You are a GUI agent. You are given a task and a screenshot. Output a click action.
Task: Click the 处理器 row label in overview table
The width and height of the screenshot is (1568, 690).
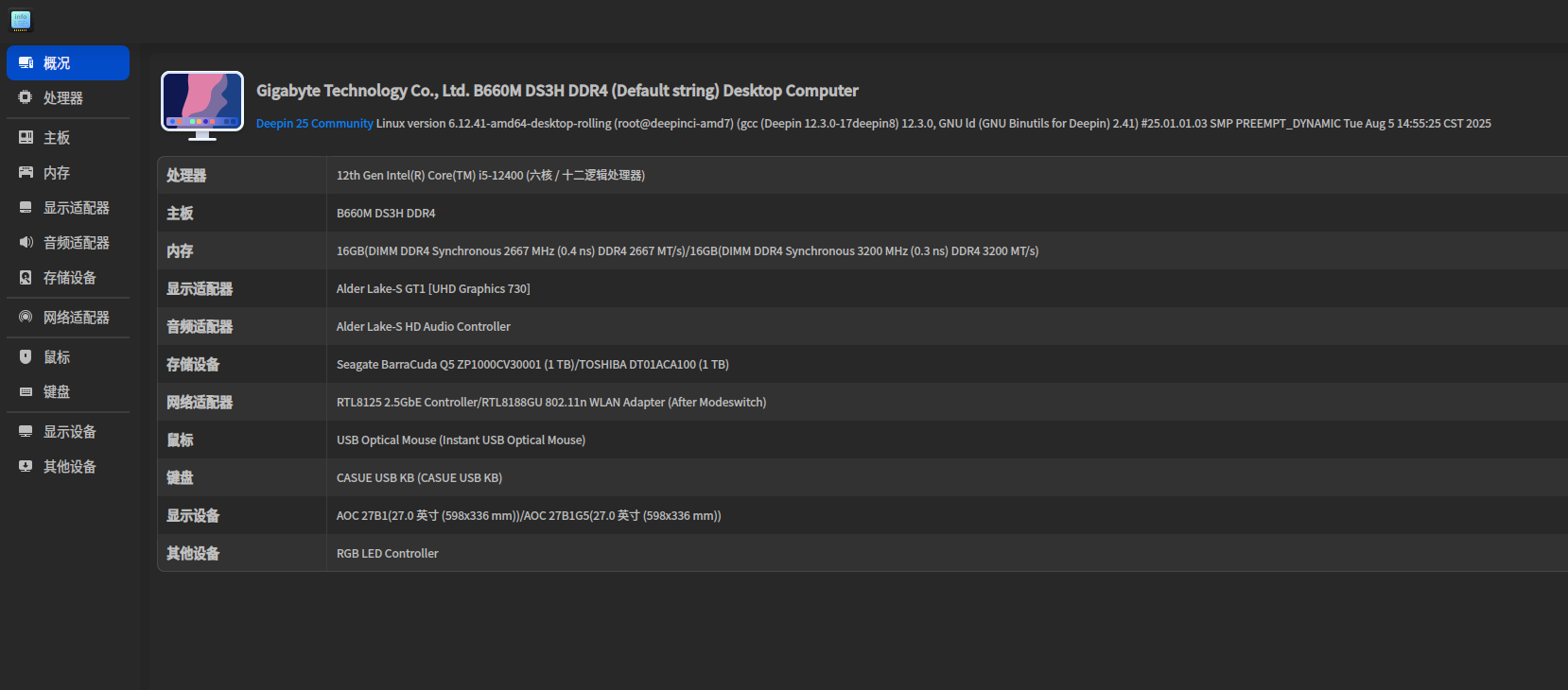coord(186,176)
